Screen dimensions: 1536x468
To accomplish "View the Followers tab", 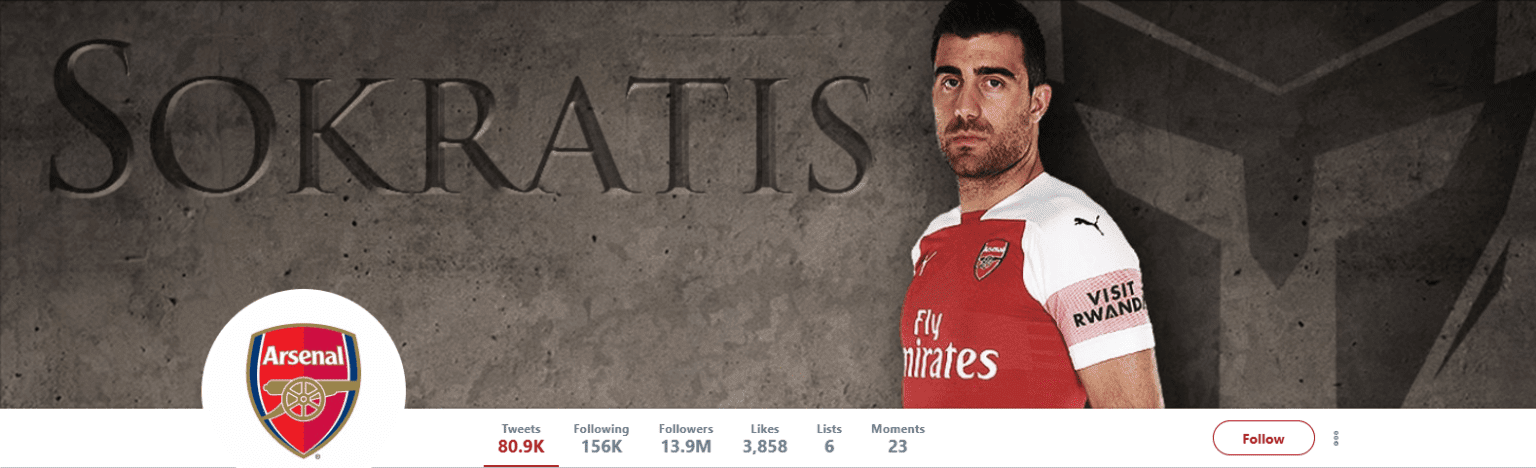I will (x=686, y=438).
